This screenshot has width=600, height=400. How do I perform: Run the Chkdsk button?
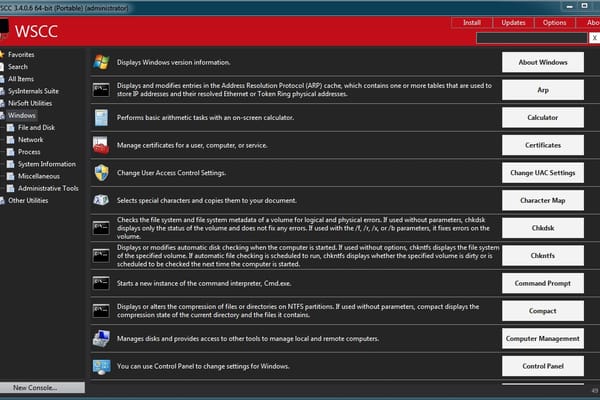point(543,228)
